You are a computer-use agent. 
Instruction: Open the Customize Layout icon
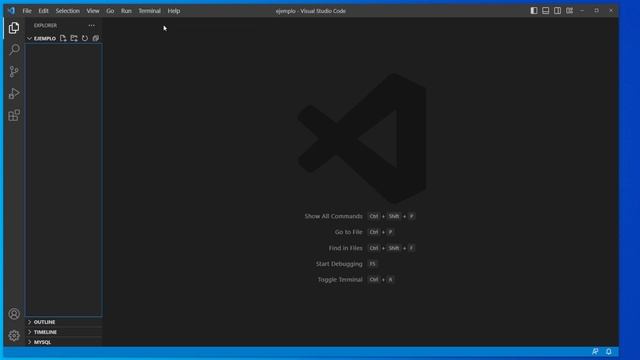[x=569, y=11]
